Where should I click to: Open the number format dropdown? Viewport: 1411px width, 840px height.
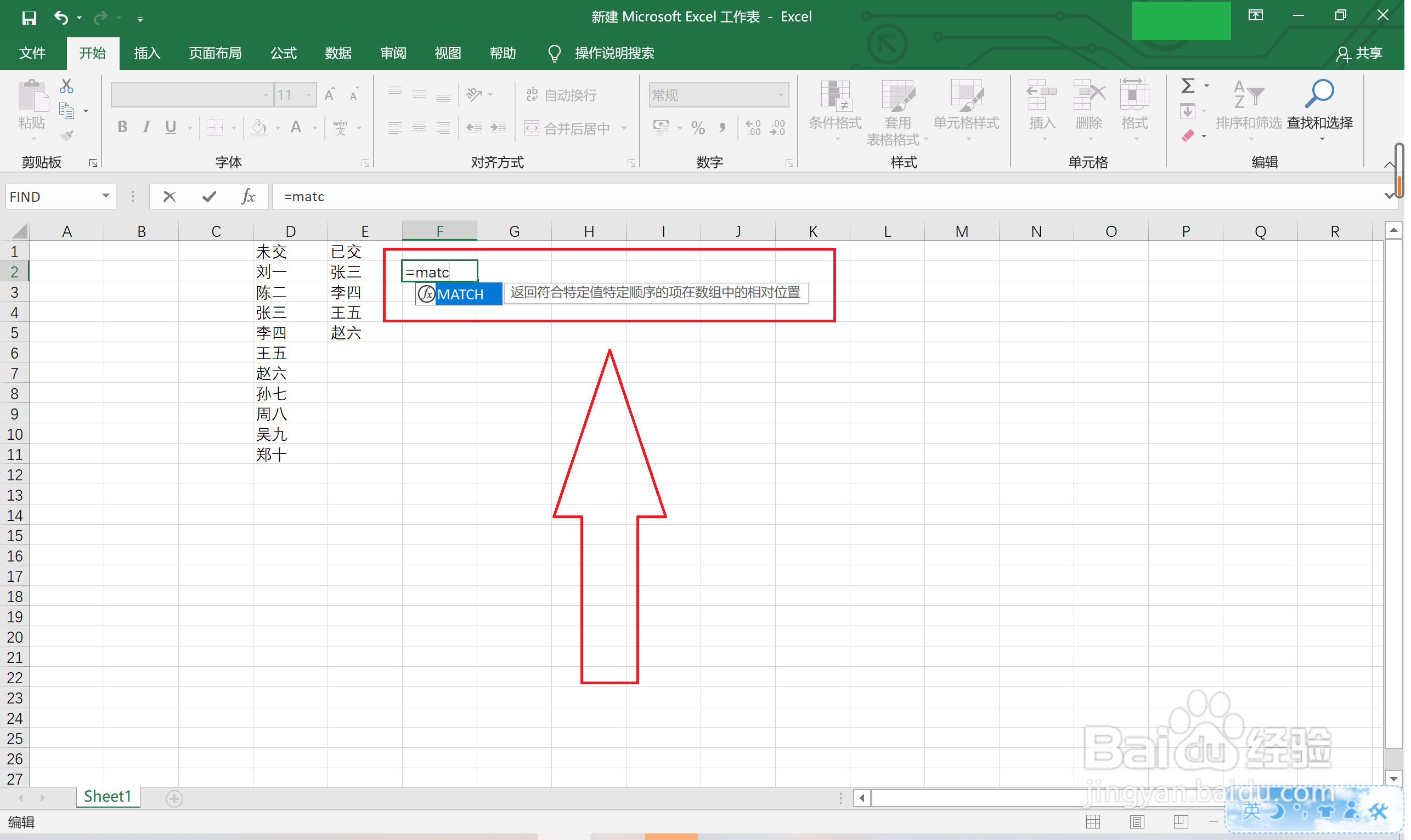781,95
